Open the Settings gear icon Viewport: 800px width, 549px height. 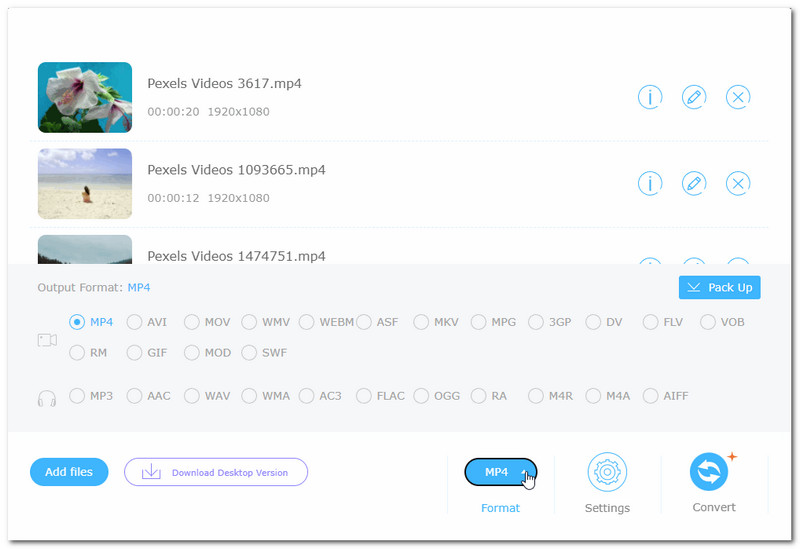[x=606, y=472]
